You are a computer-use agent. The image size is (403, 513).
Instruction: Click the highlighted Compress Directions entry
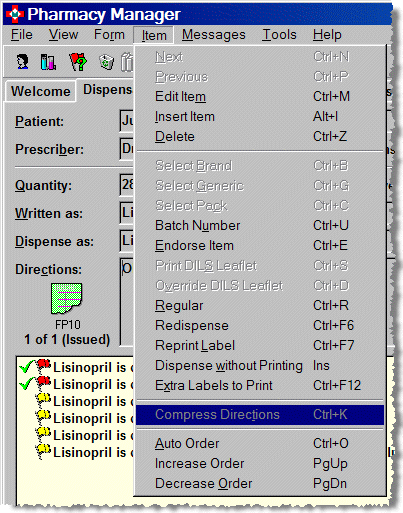point(260,415)
